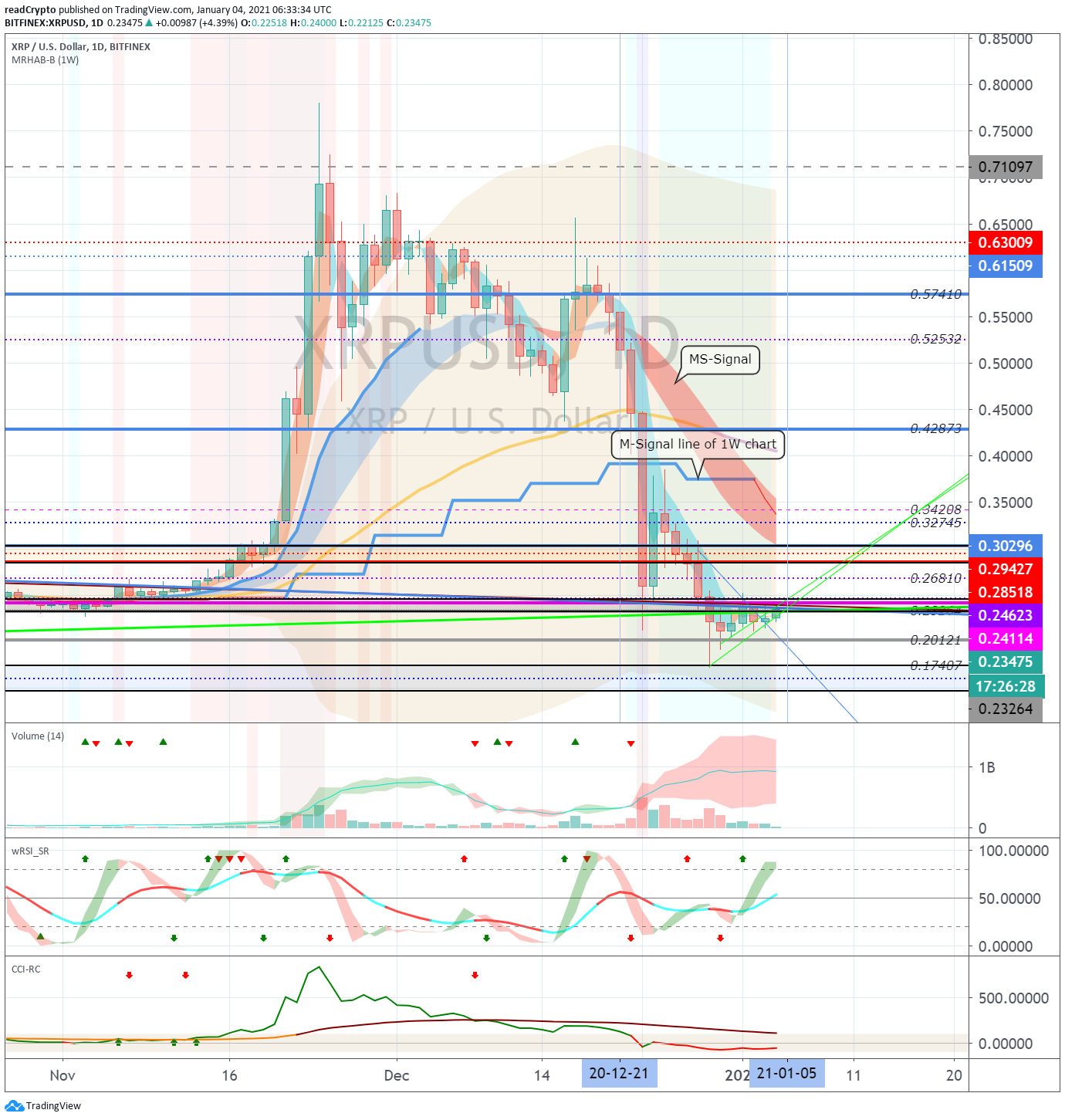Screen dimensions: 1065x1120
Task: Click the 500.00000 CCI scale label
Action: click(1013, 998)
